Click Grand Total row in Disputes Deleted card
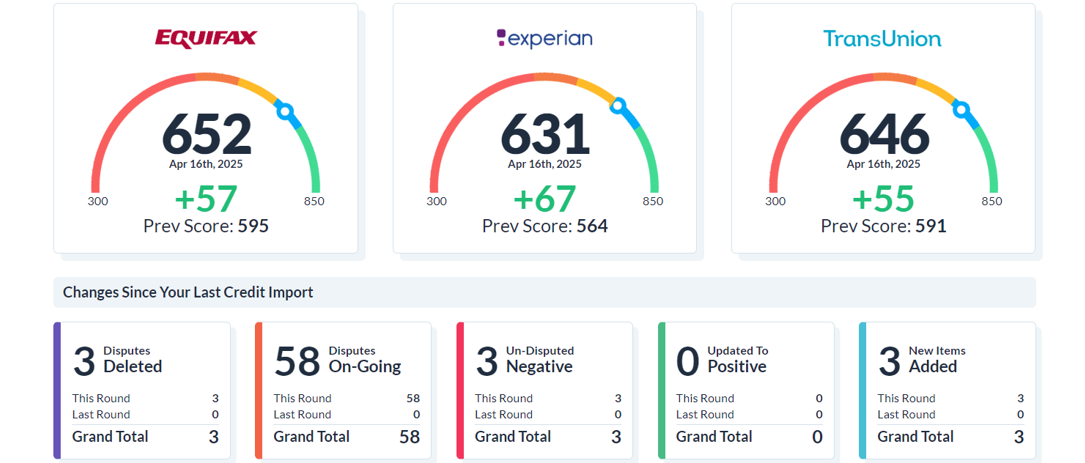The height and width of the screenshot is (463, 1085). (145, 437)
